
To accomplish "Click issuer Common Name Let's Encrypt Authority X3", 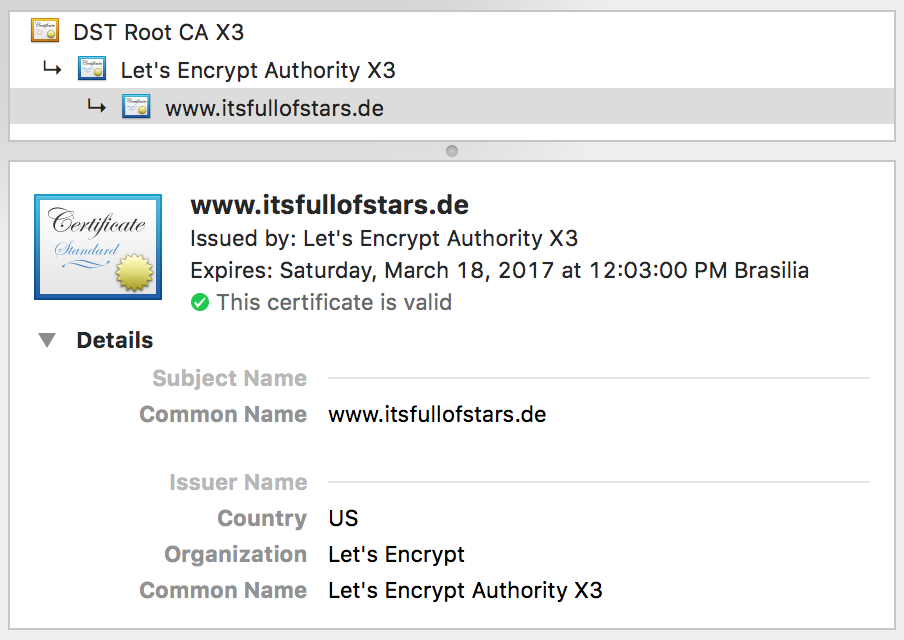I will [x=465, y=590].
